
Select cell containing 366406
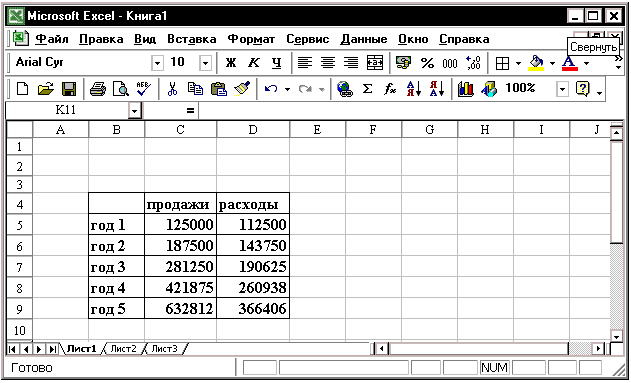coord(253,309)
